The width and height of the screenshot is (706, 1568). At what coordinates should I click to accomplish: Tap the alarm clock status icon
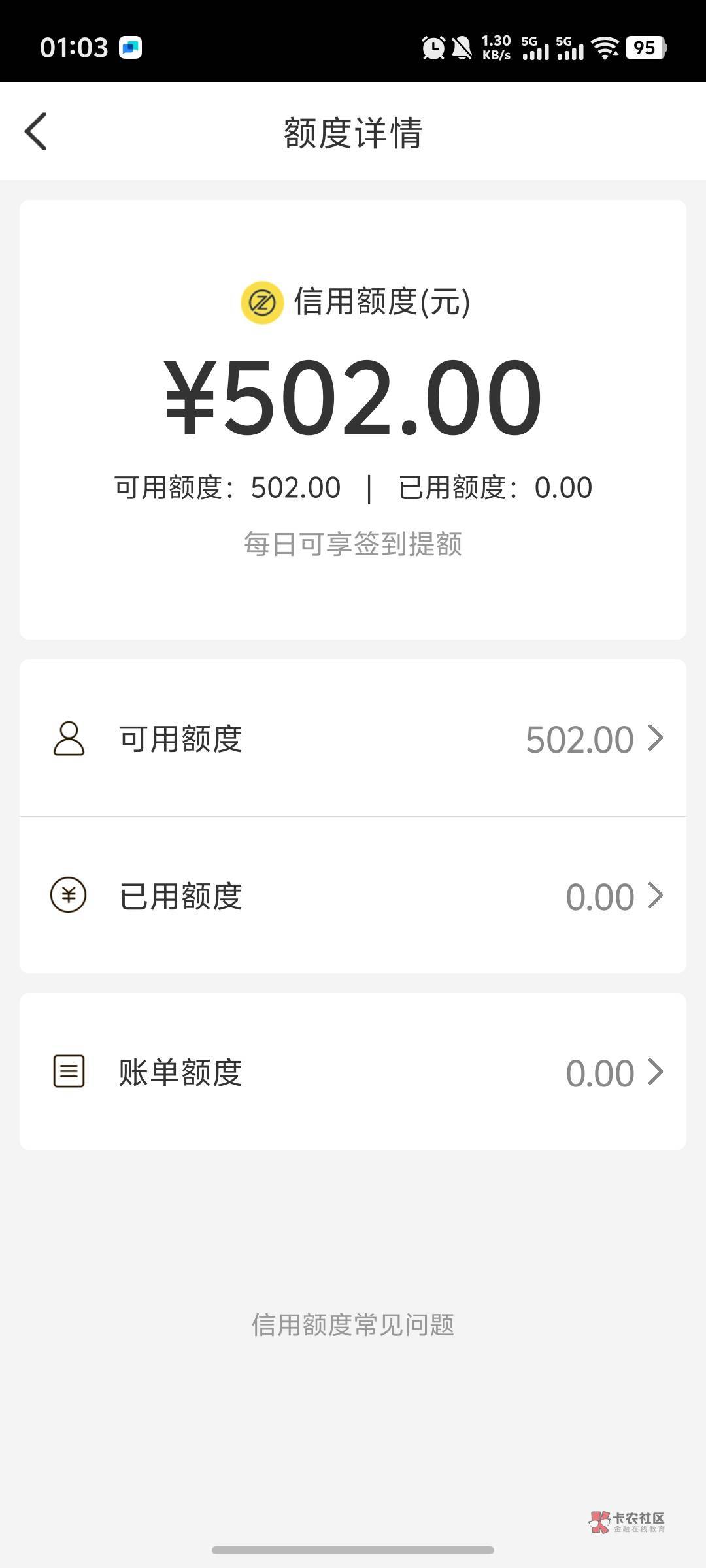coord(433,48)
